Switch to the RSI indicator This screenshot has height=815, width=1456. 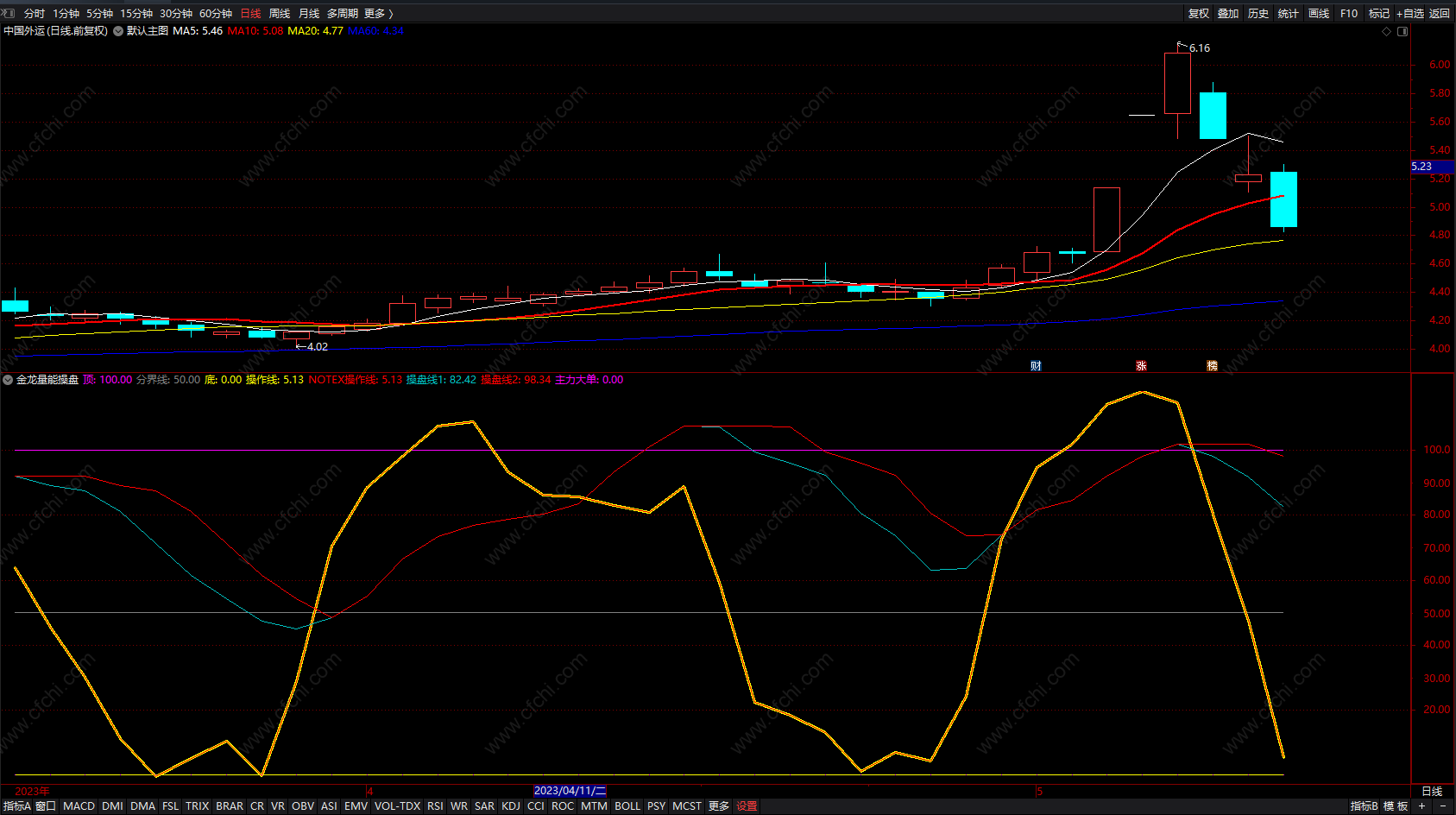435,806
